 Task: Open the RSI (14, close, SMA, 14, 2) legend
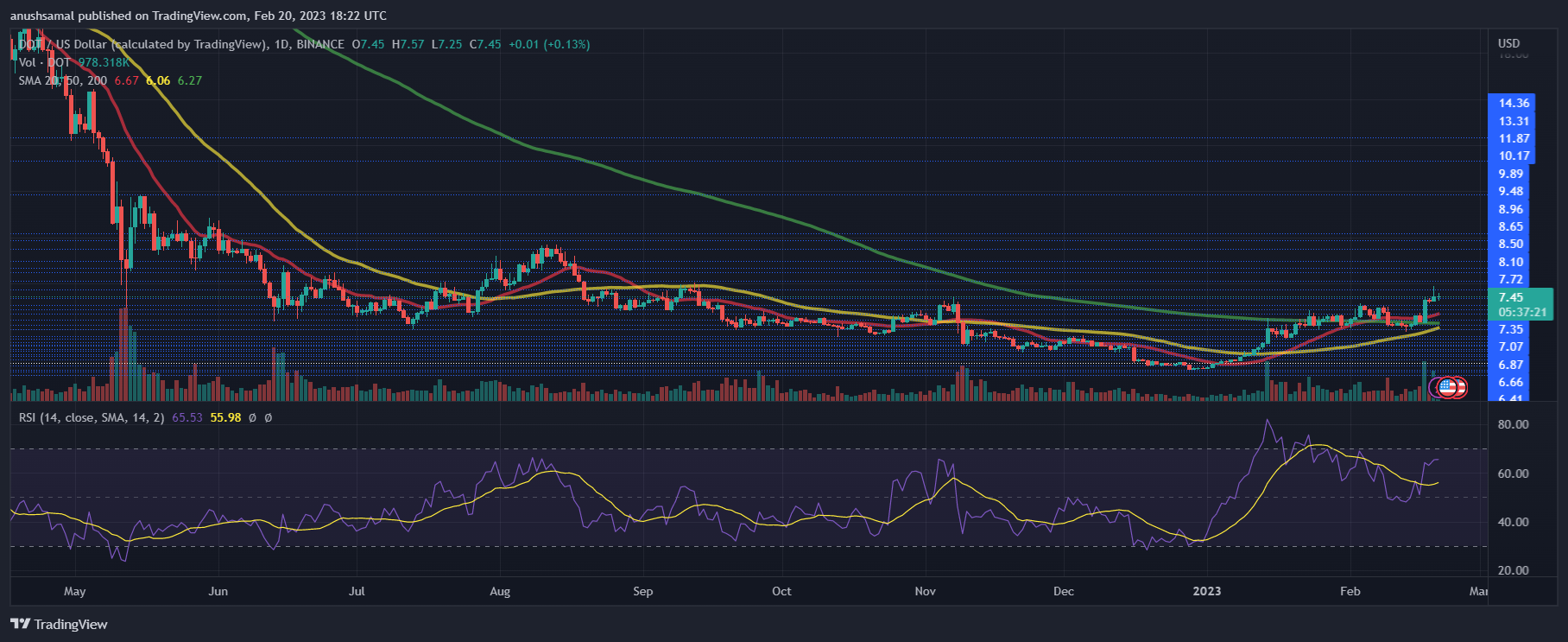tap(92, 417)
